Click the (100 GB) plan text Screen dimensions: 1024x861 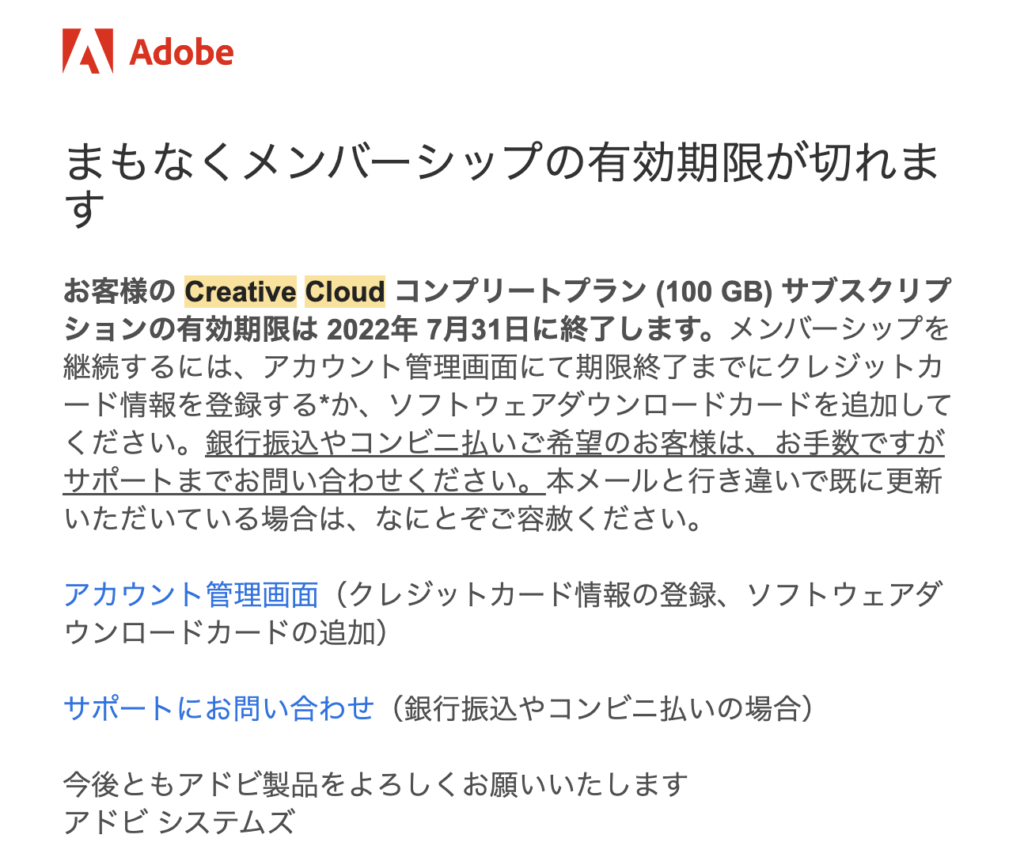(711, 292)
